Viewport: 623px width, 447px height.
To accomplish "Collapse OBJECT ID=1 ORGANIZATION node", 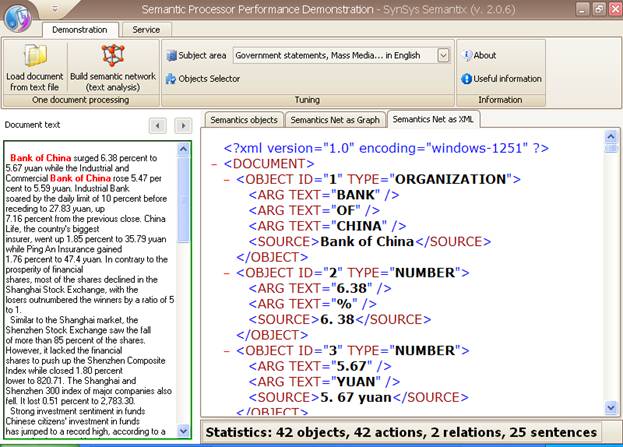I will coord(227,180).
